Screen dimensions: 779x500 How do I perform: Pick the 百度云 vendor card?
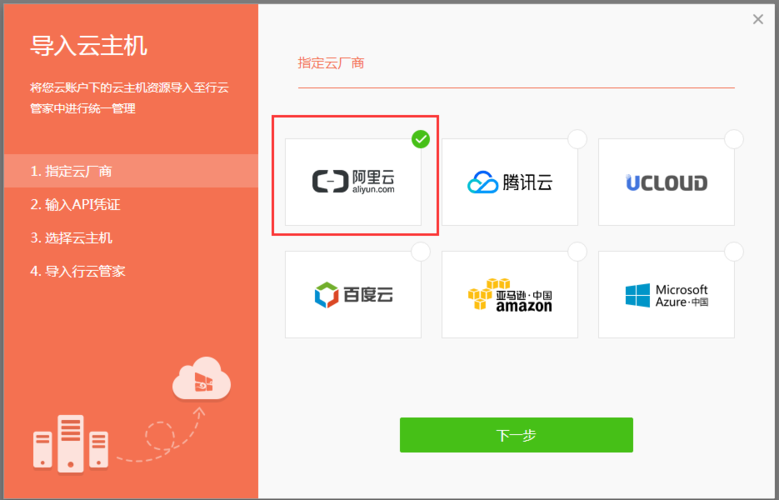coord(353,295)
